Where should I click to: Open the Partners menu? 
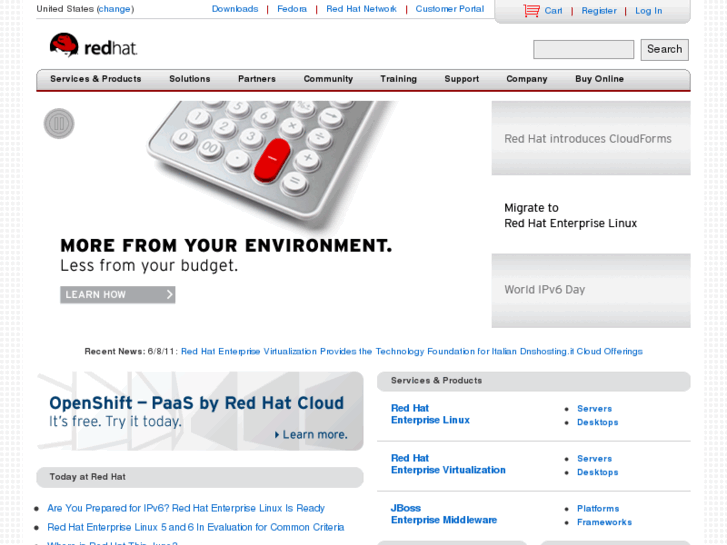coord(257,79)
